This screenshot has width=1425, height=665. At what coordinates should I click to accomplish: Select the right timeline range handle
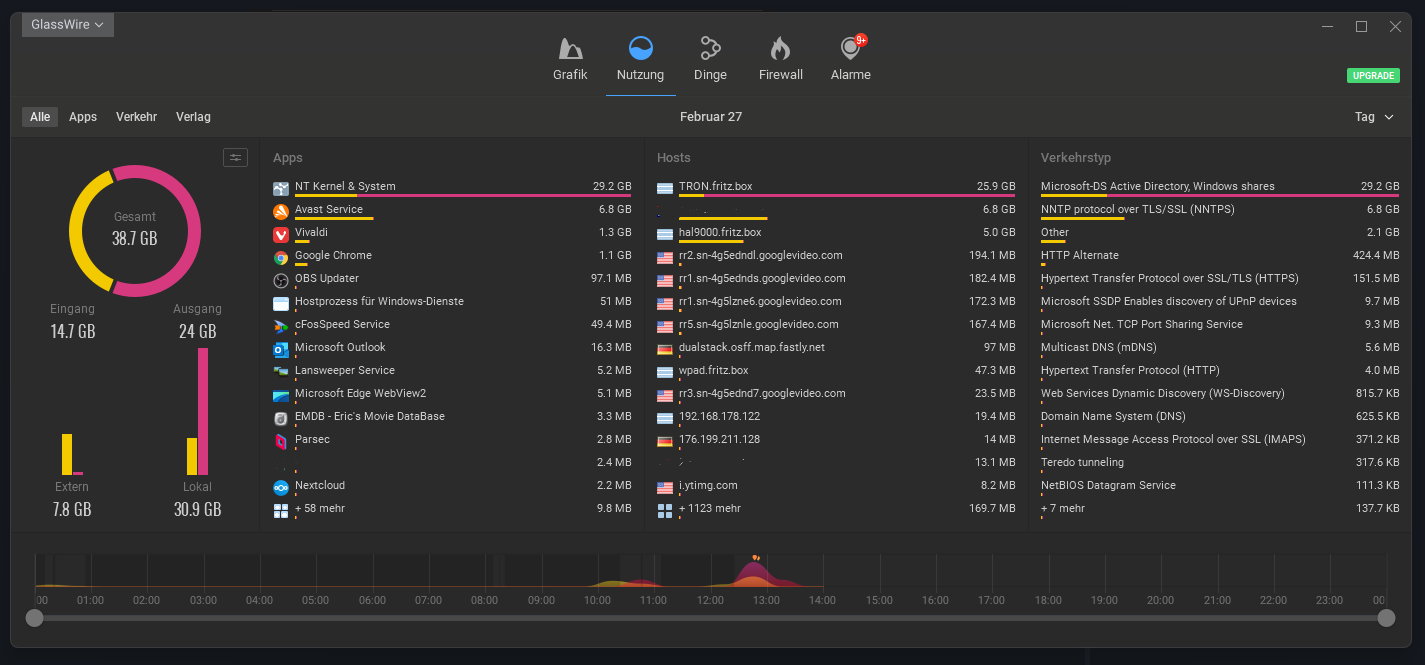tap(1386, 618)
